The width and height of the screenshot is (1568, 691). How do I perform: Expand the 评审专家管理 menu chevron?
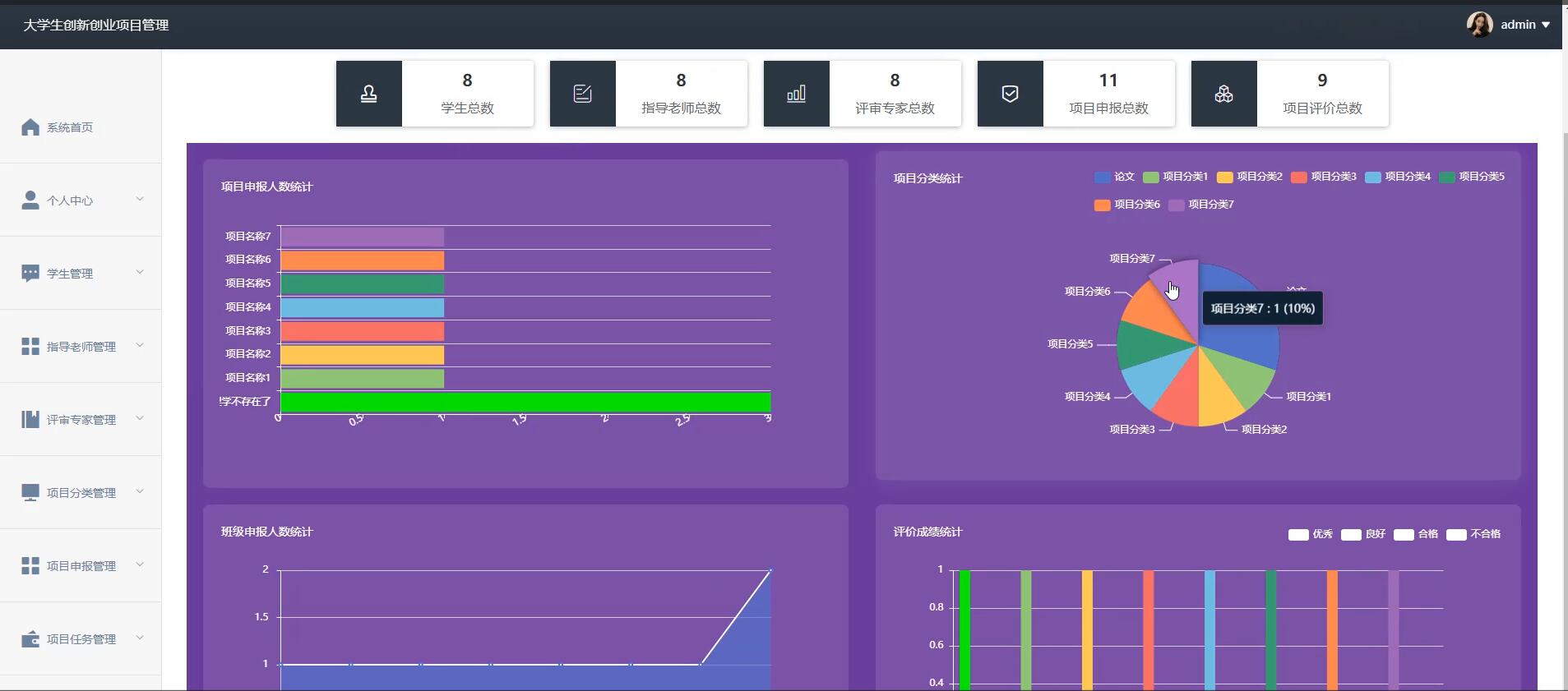pyautogui.click(x=140, y=418)
